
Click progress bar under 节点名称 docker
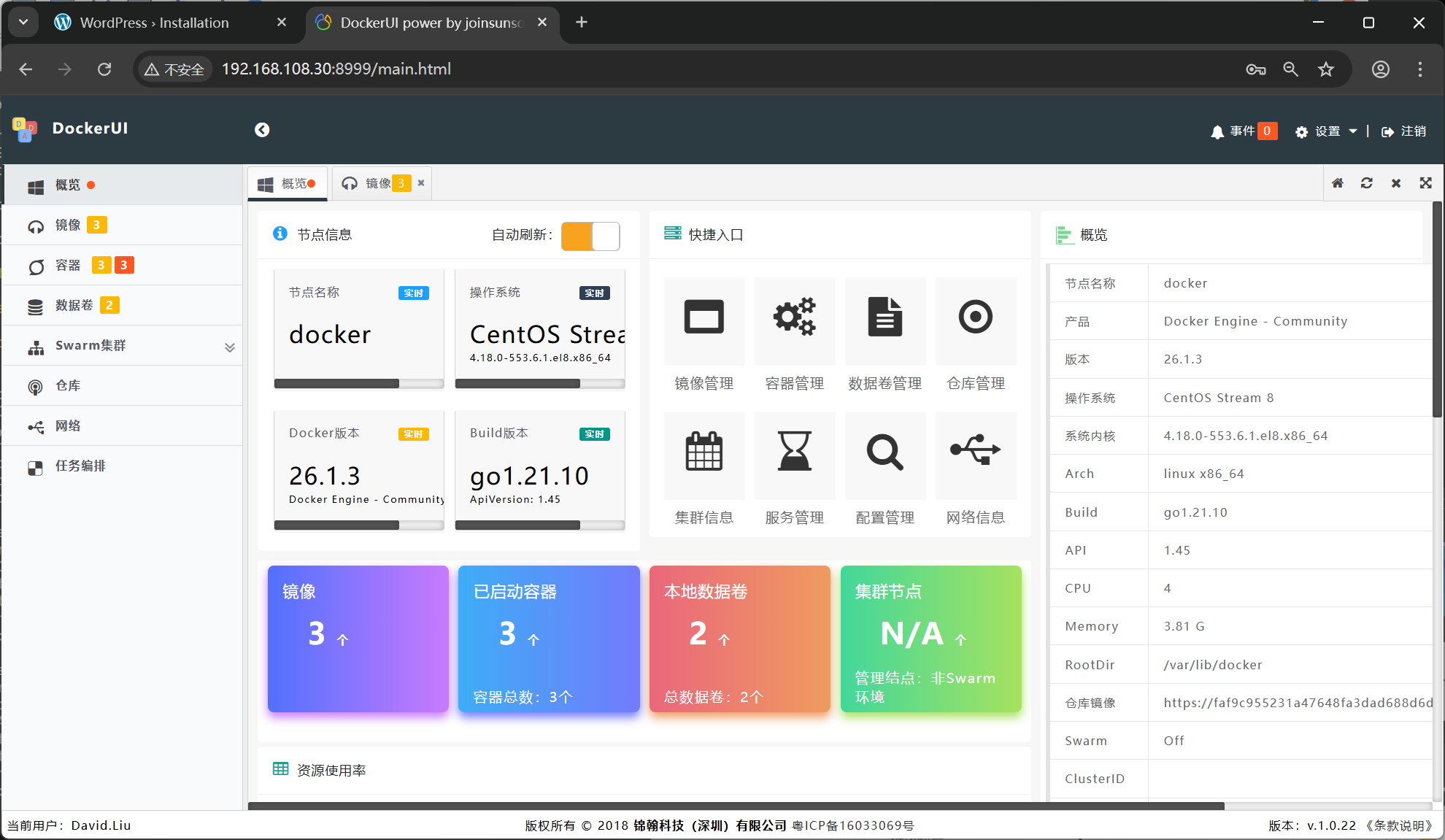point(359,383)
